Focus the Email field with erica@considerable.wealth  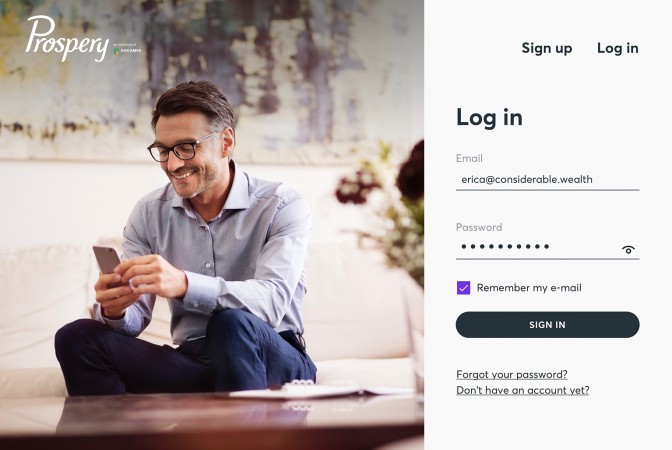(x=547, y=180)
